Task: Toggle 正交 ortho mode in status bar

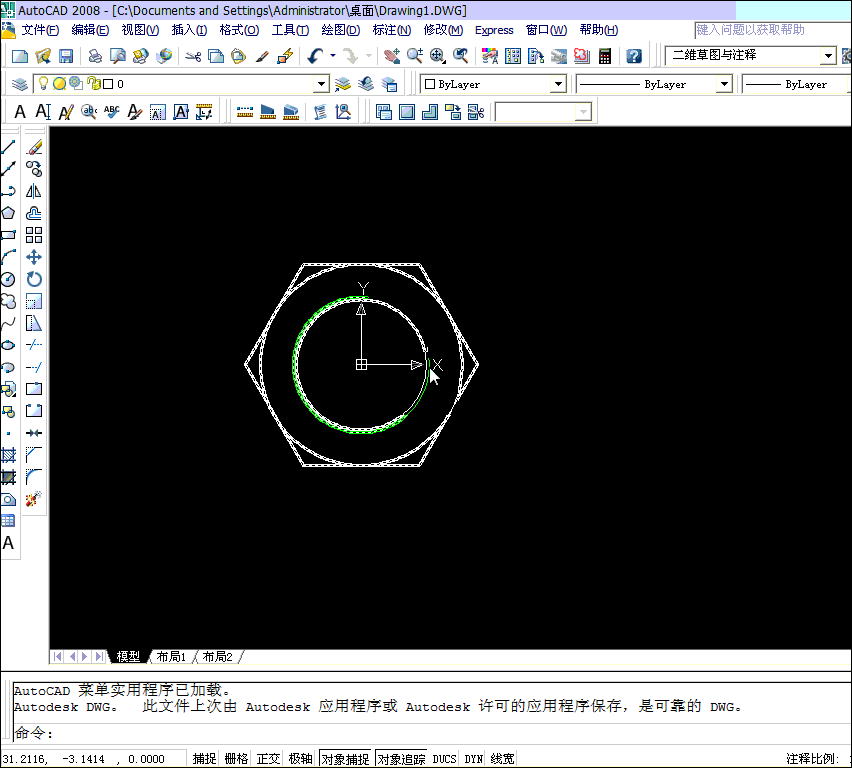Action: coord(268,758)
